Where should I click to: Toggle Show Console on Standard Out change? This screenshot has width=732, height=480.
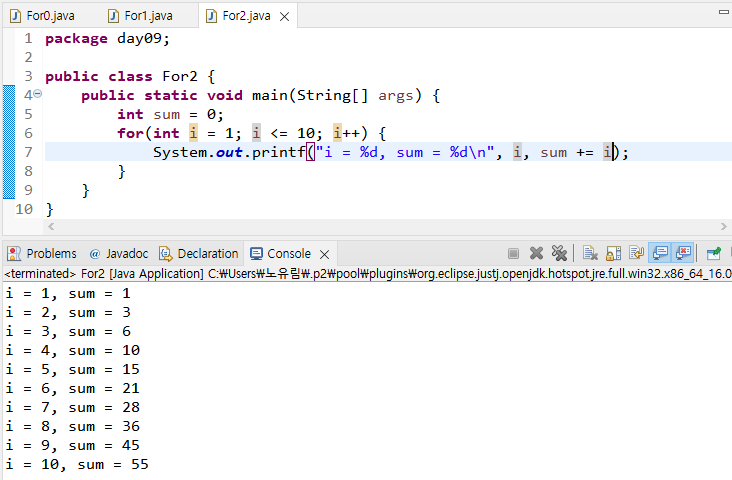click(660, 254)
